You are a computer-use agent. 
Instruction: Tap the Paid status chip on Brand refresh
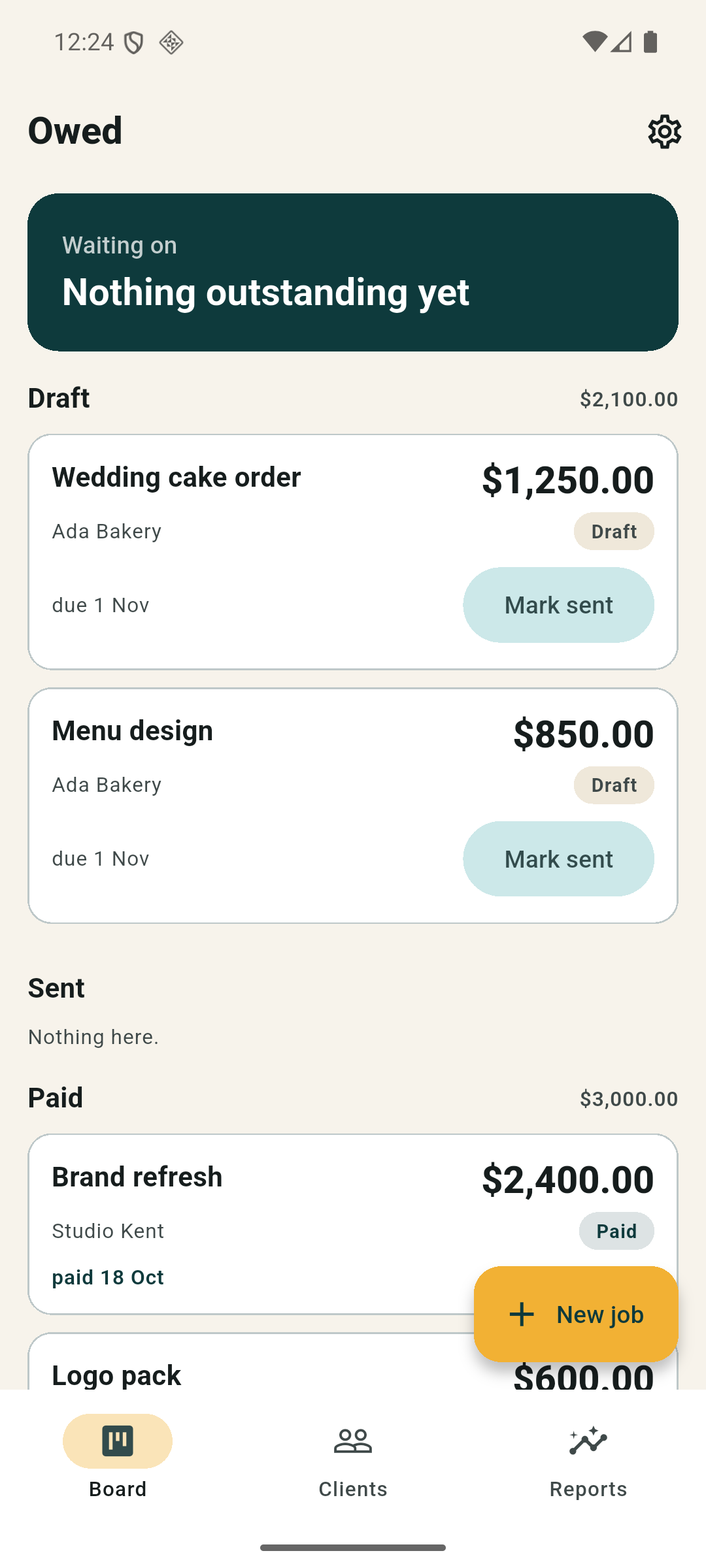tap(616, 1231)
